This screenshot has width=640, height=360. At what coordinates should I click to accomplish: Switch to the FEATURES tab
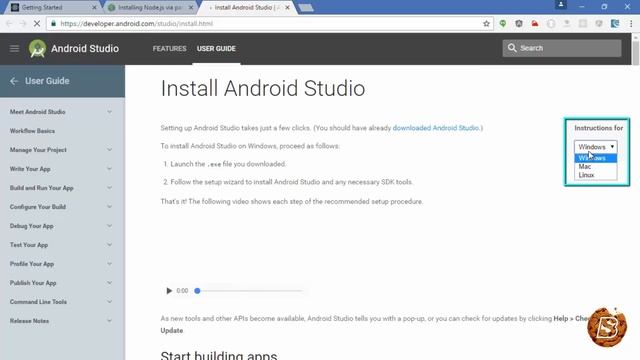pyautogui.click(x=169, y=49)
